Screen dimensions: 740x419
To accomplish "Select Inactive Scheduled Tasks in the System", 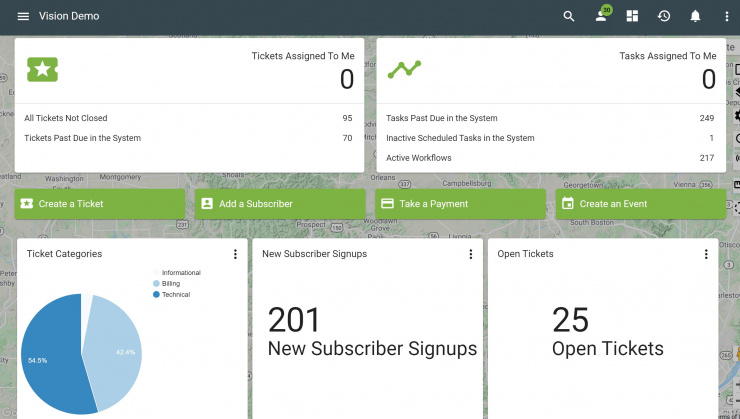I will [x=550, y=138].
